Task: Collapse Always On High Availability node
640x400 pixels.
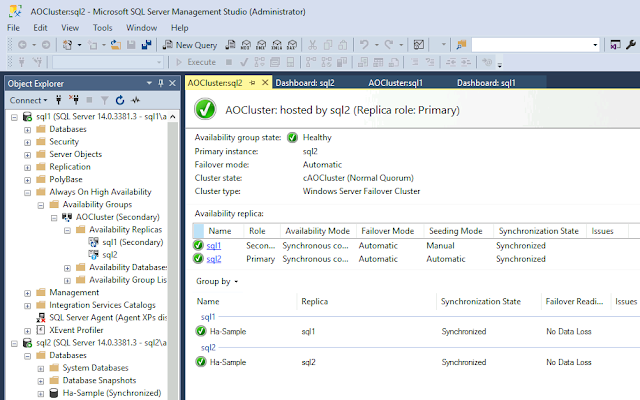Action: 27,193
